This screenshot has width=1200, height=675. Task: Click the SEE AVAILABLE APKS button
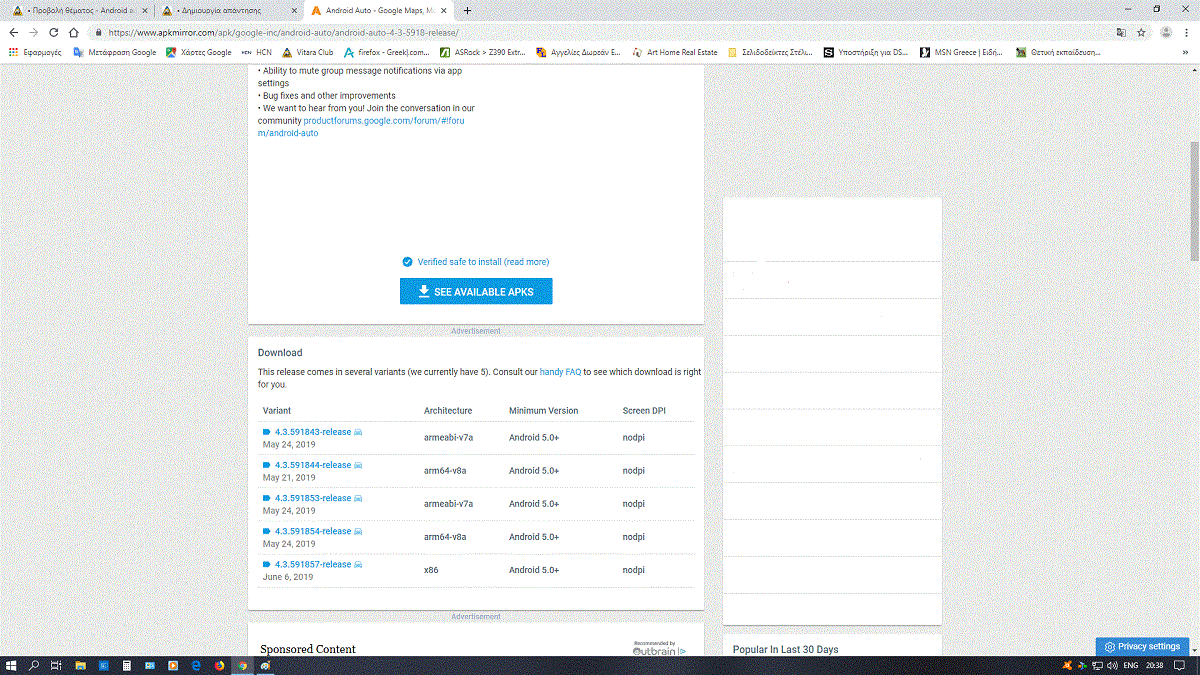coord(476,291)
